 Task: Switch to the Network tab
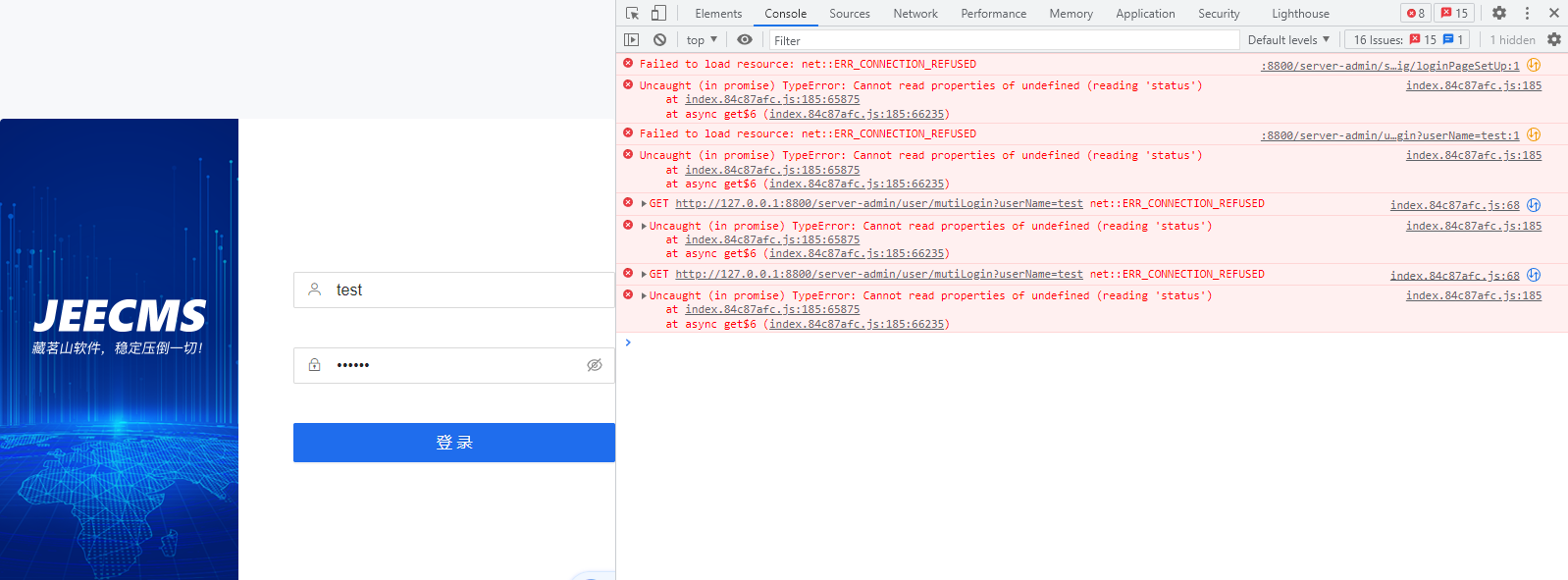pyautogui.click(x=915, y=14)
